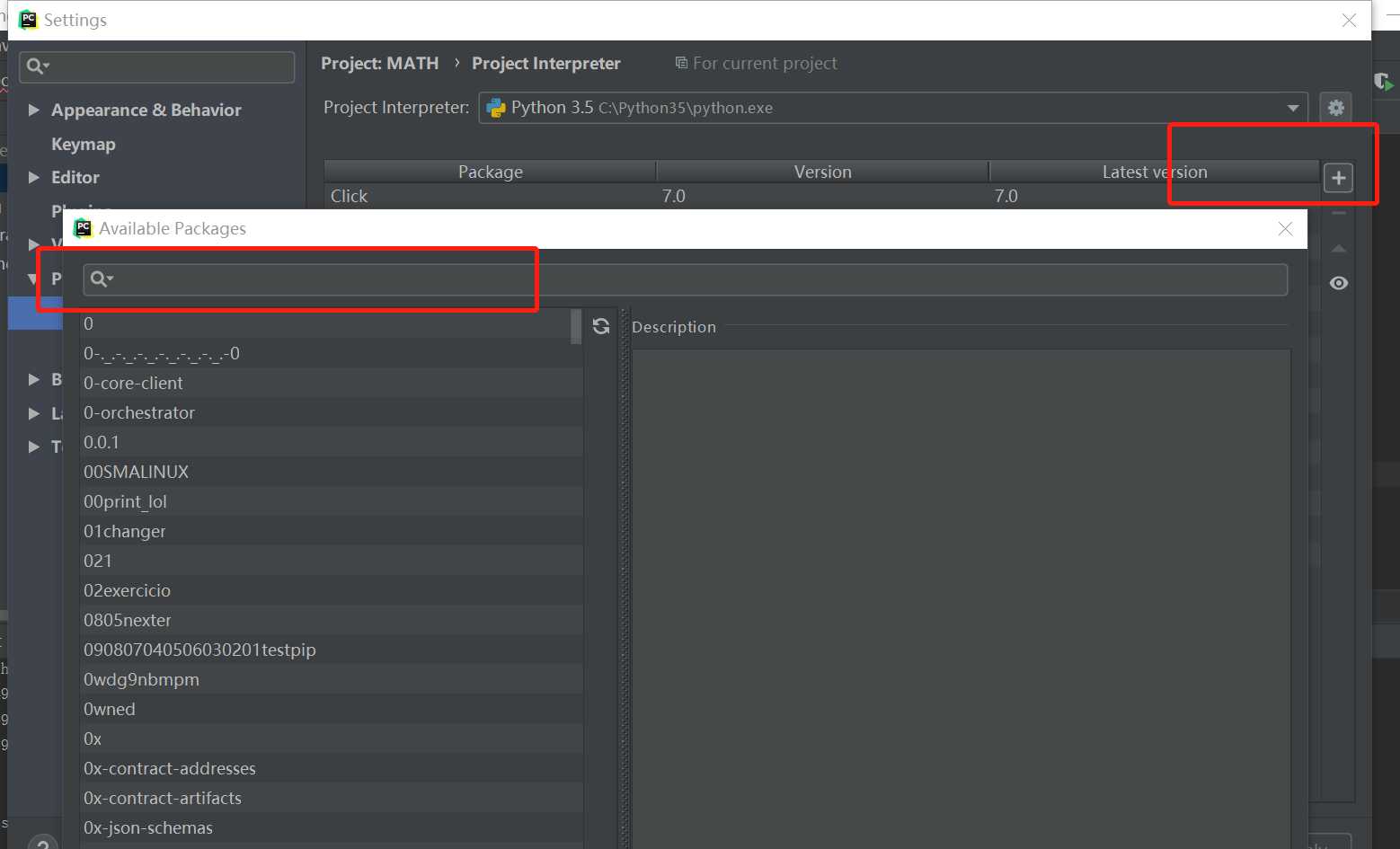Select package '0-orchestrator'
Screen dimensions: 1400x849
pos(332,412)
